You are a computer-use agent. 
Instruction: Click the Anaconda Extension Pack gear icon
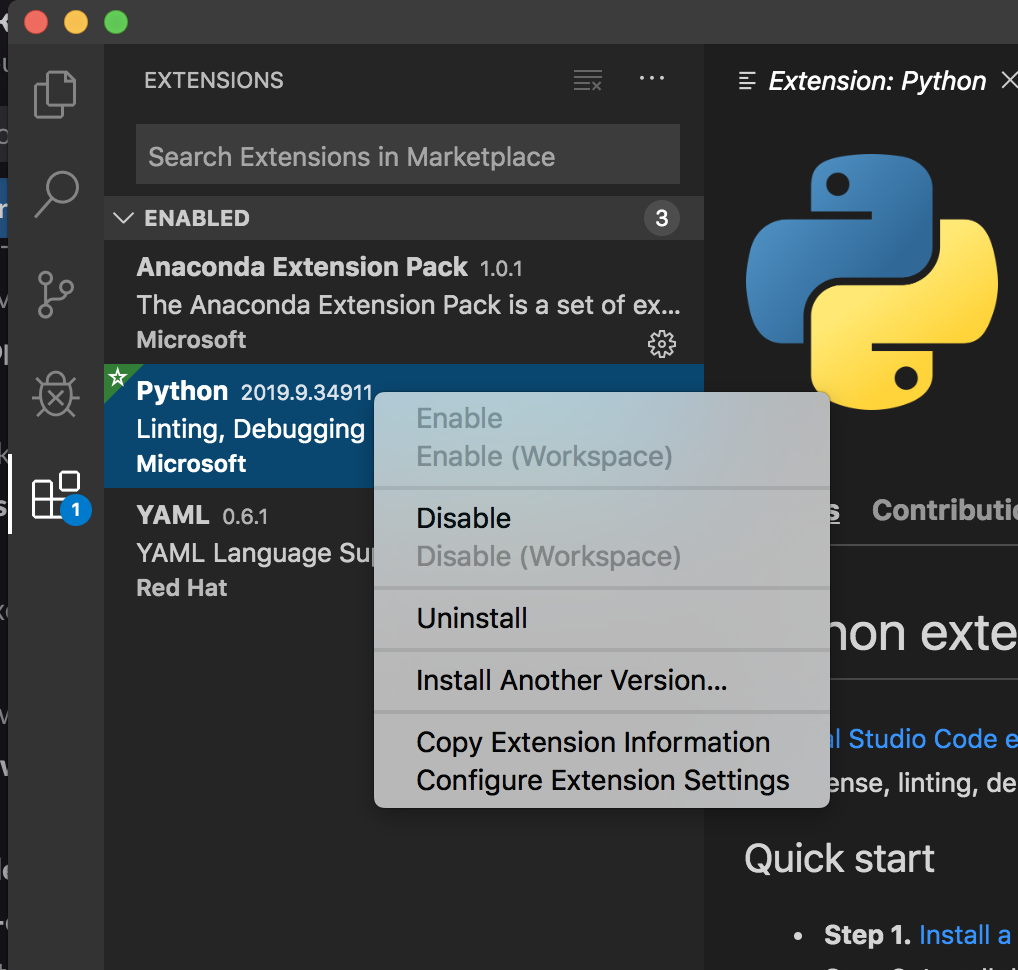[x=662, y=344]
